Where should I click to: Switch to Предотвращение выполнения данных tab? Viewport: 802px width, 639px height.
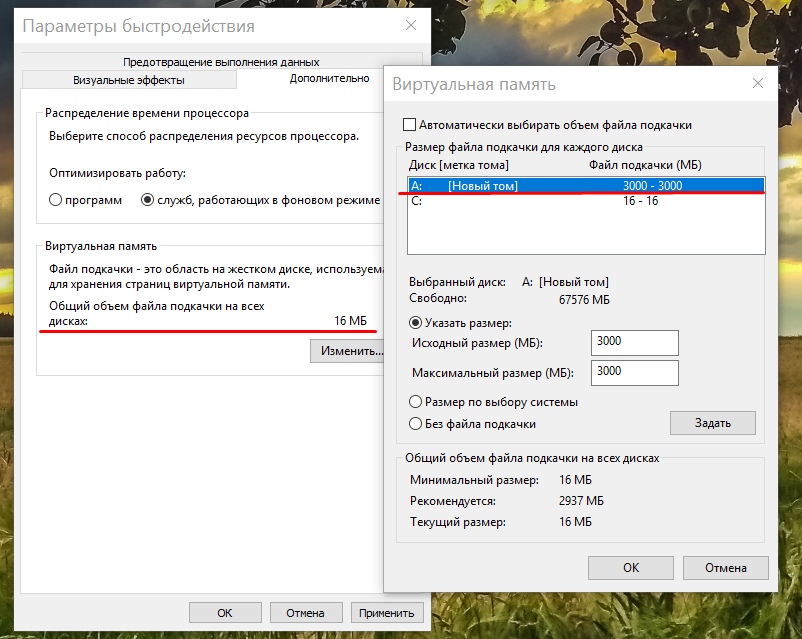coord(222,62)
